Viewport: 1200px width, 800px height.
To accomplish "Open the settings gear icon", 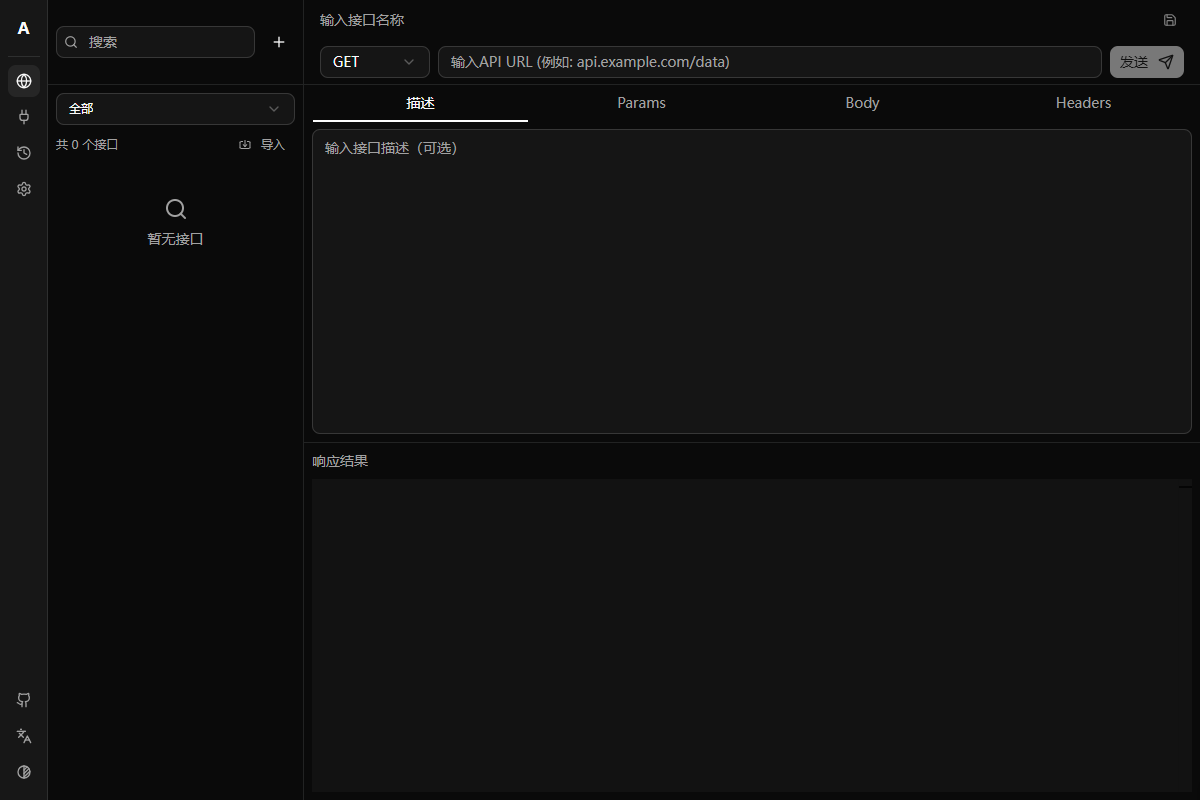I will [24, 189].
